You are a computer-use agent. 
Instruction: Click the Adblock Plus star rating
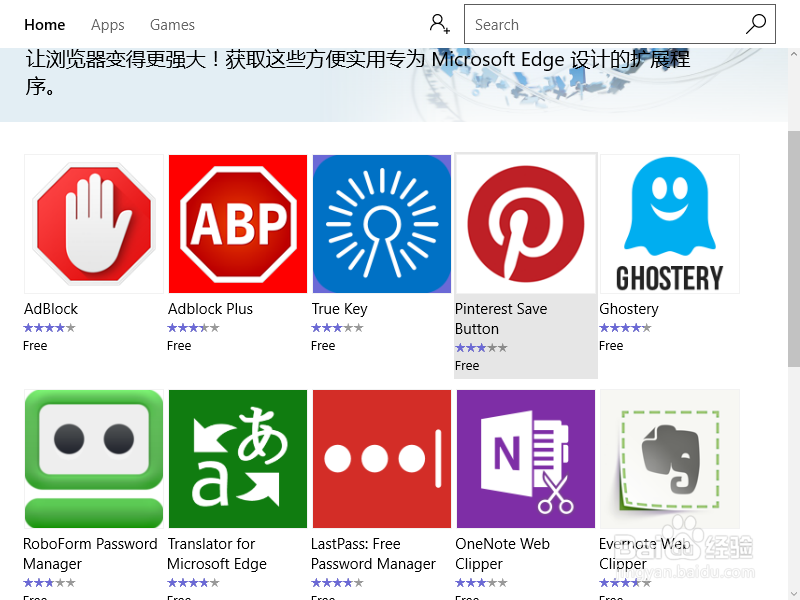point(193,328)
